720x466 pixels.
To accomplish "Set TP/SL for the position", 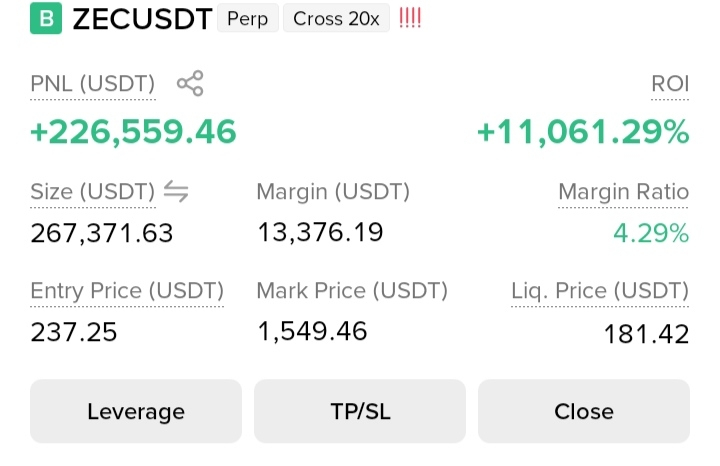I will pos(360,411).
